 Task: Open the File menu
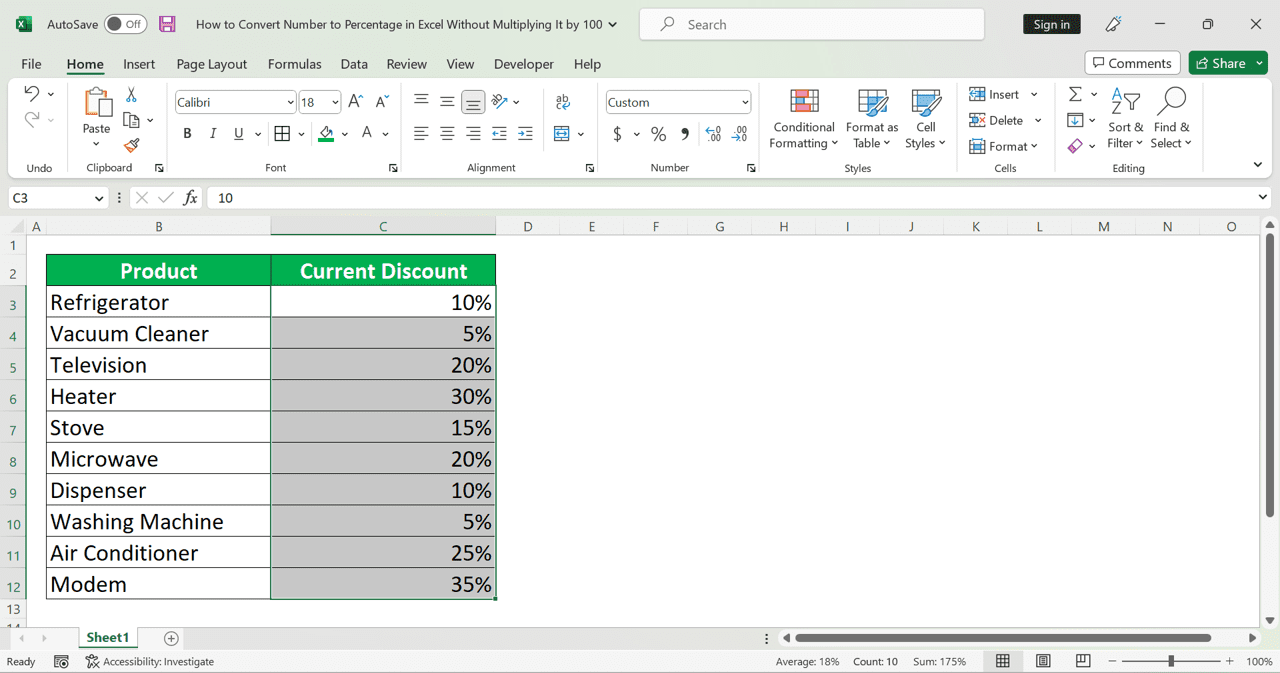click(x=31, y=64)
